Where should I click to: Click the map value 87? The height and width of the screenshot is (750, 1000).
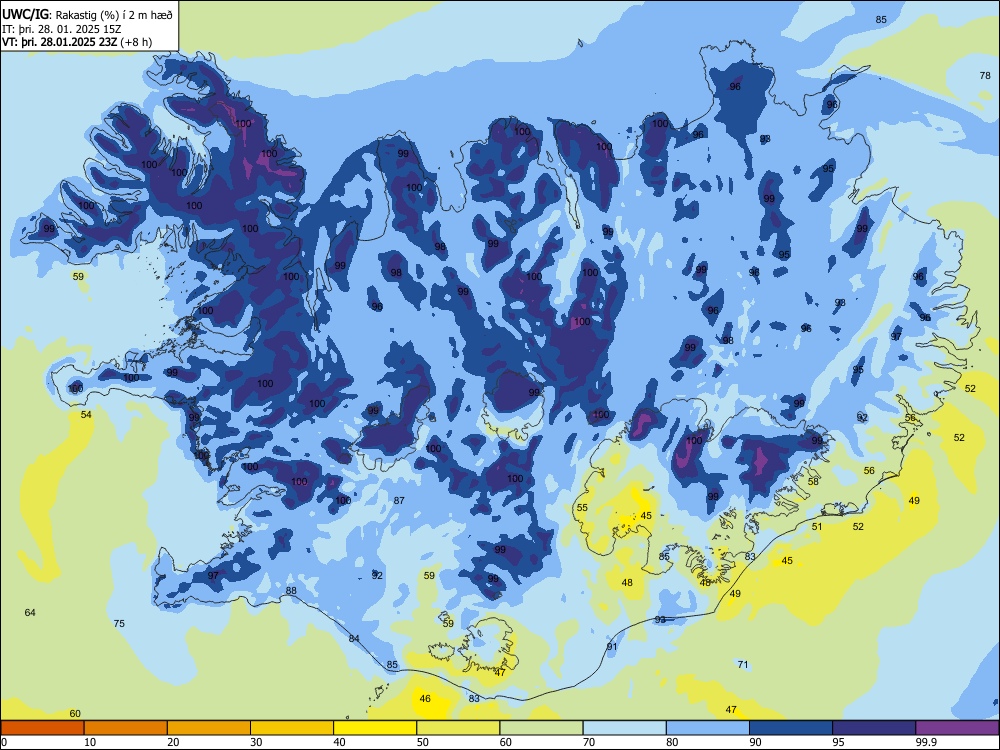(x=399, y=501)
